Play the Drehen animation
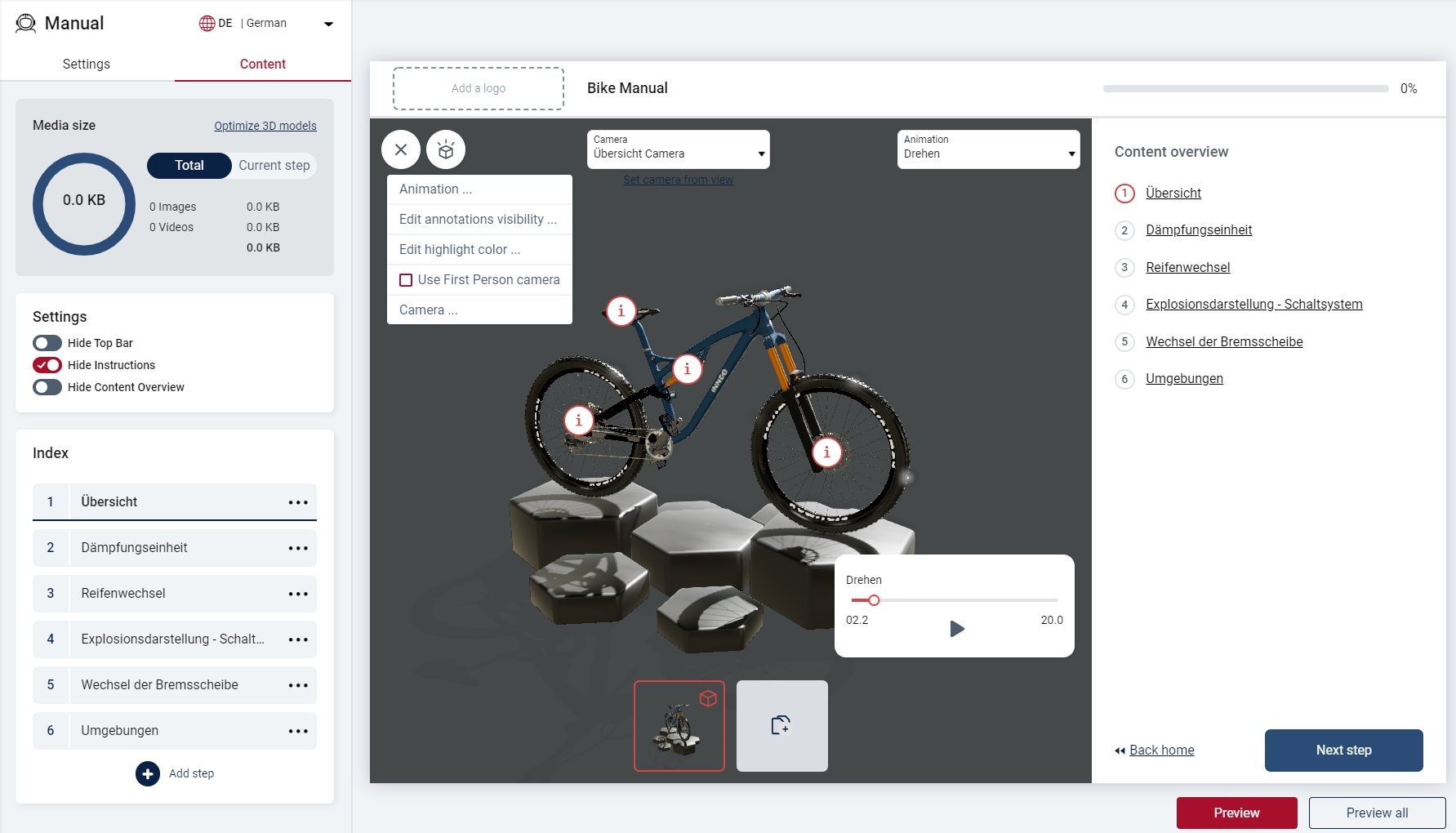This screenshot has height=833, width=1456. [957, 629]
